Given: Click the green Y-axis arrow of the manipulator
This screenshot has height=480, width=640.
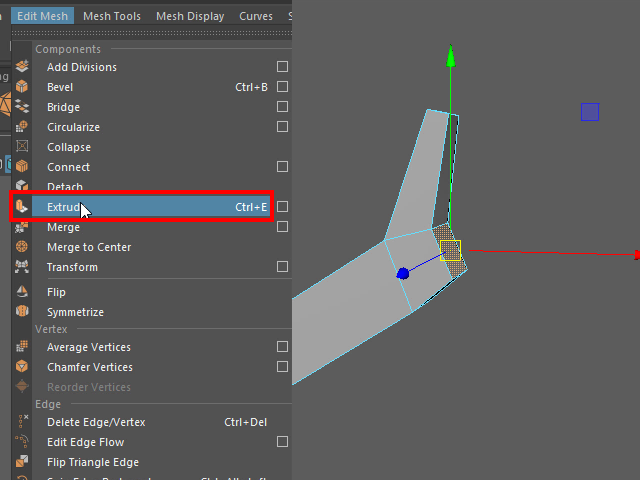Looking at the screenshot, I should click(x=451, y=58).
